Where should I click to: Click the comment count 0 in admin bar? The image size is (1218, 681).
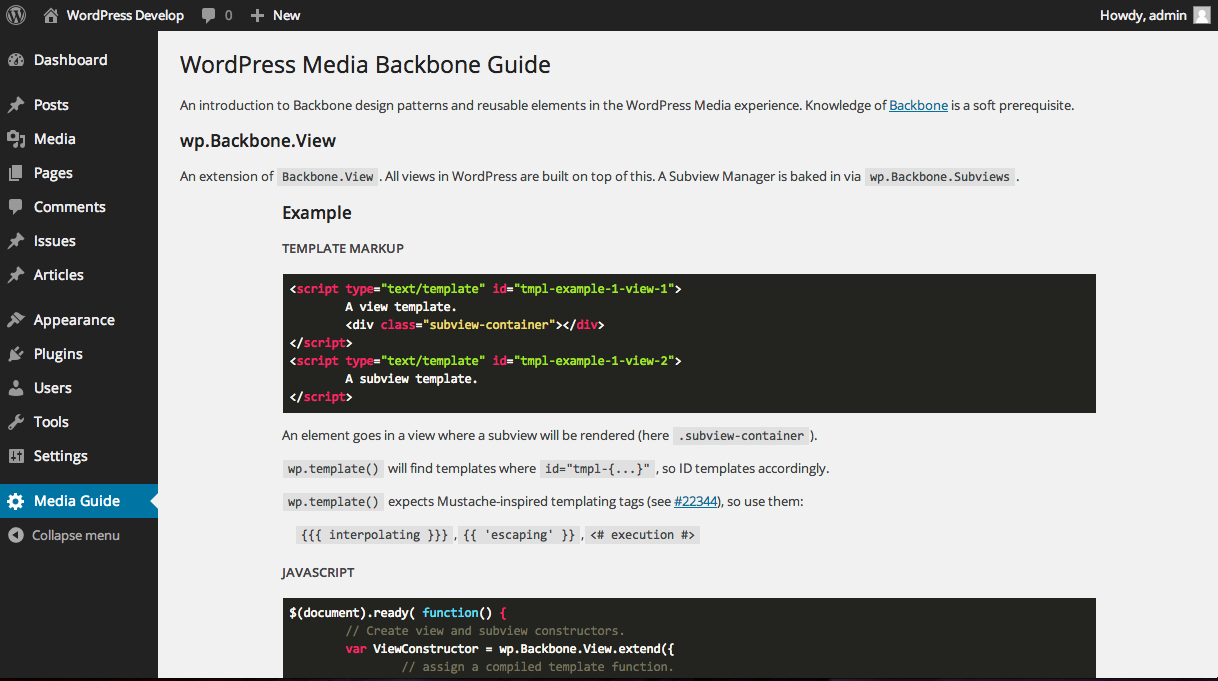point(228,15)
